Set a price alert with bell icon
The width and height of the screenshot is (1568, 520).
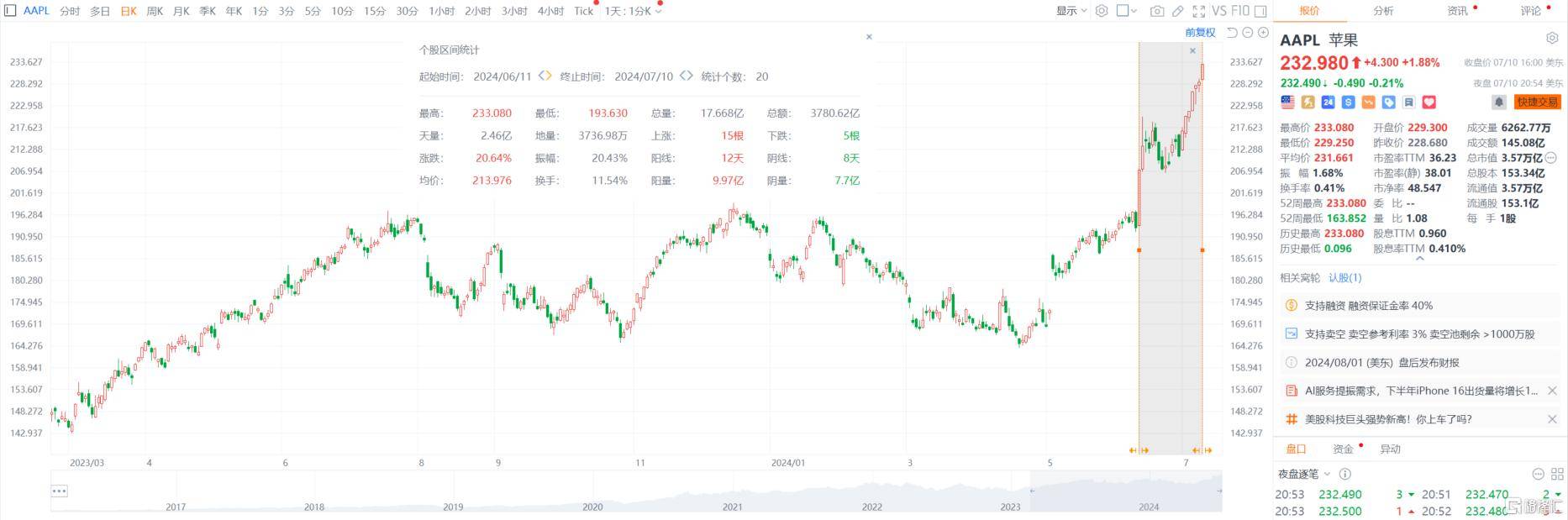click(1498, 102)
